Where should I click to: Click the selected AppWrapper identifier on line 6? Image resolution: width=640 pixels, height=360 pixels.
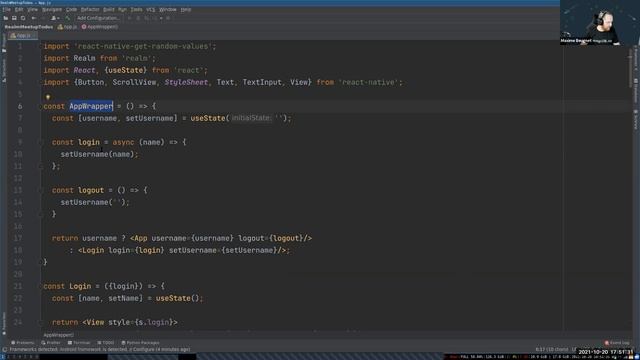(91, 106)
